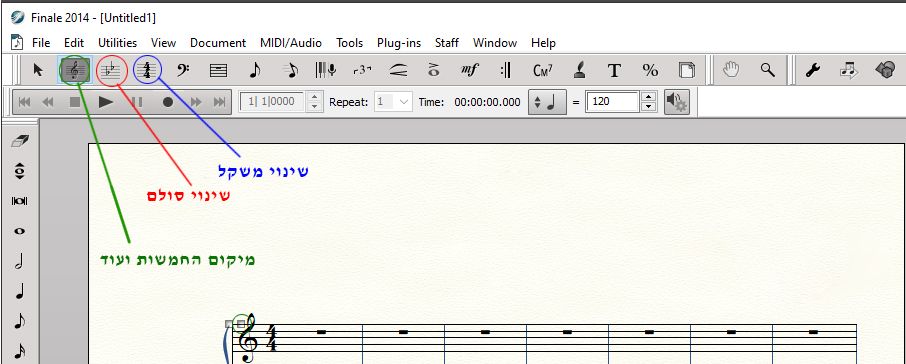Select the Articulation tool
Image resolution: width=906 pixels, height=364 pixels.
point(434,70)
